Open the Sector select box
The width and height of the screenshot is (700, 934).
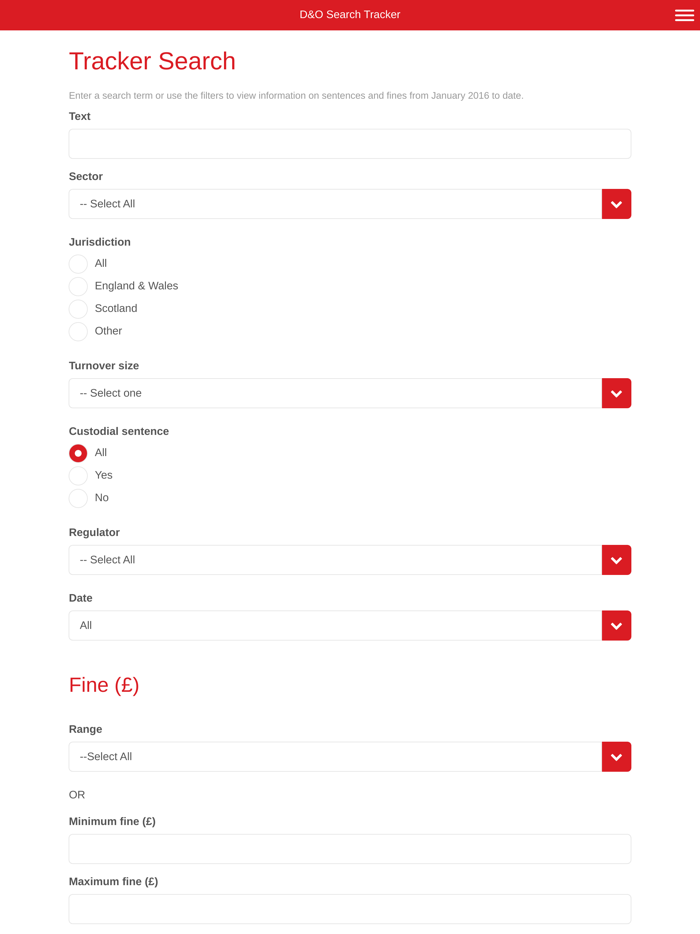click(x=335, y=204)
